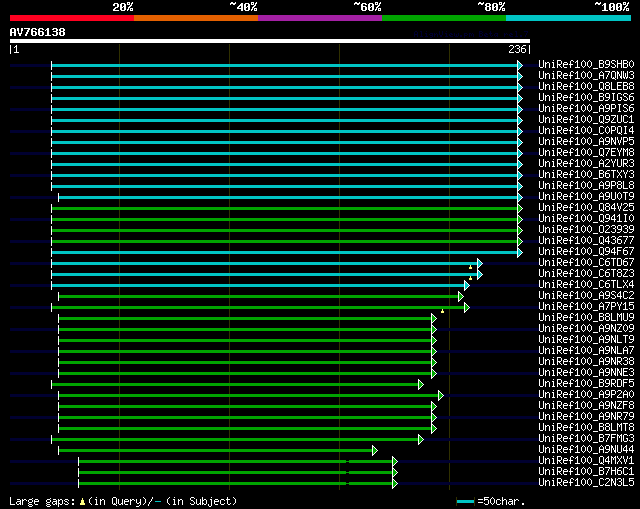Viewport: 640px width, 509px height.
Task: Open the UniRef100_A9NU44 entry
Action: coord(586,450)
